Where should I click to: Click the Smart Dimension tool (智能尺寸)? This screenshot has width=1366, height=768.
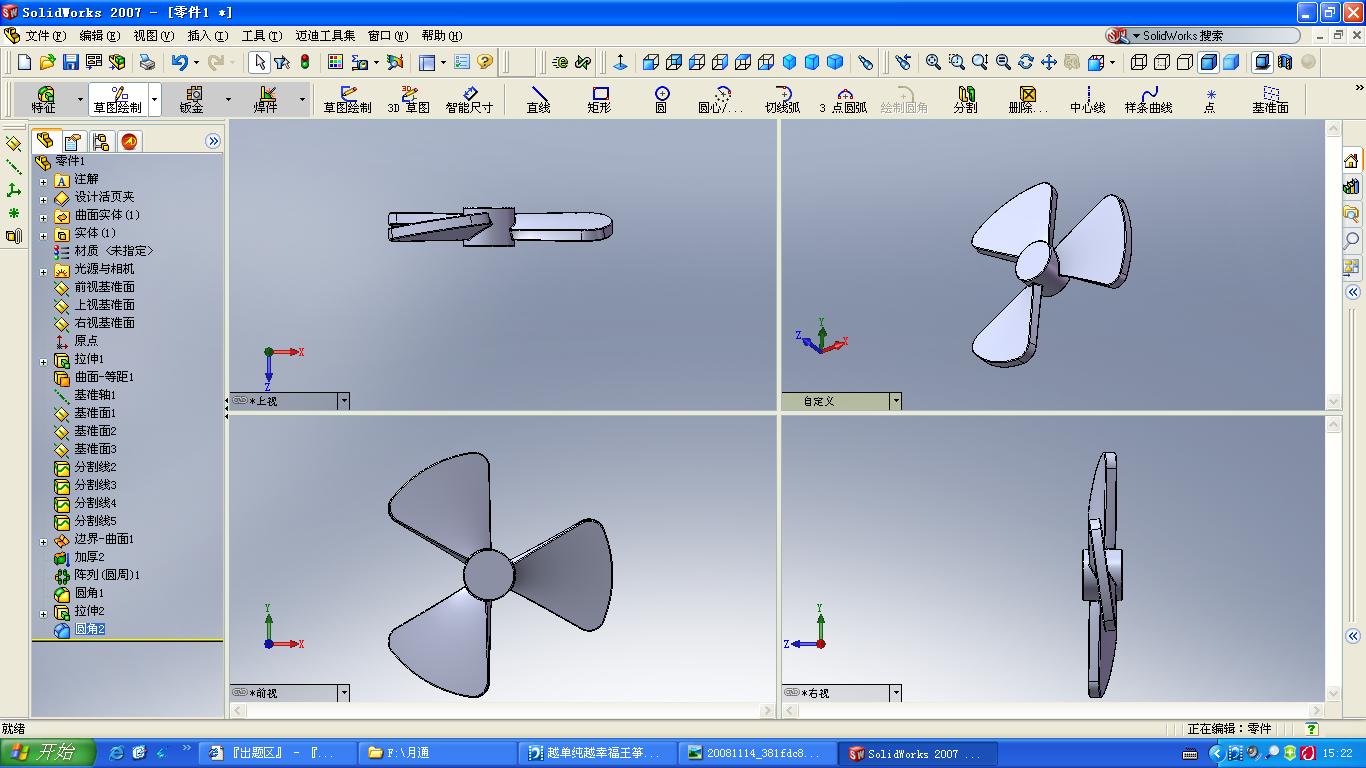point(469,100)
